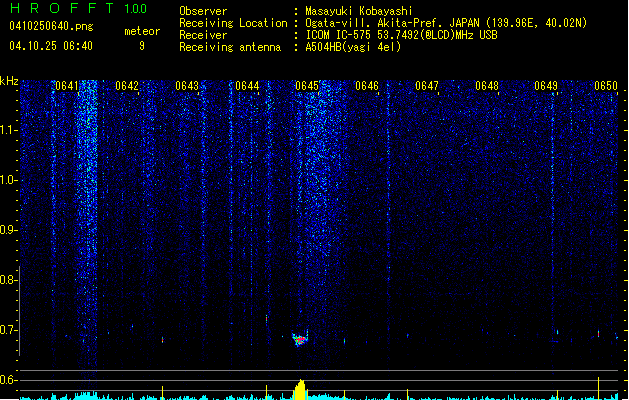The width and height of the screenshot is (629, 400).
Task: Click the 1.1 kHz axis label
Action: pyautogui.click(x=8, y=130)
